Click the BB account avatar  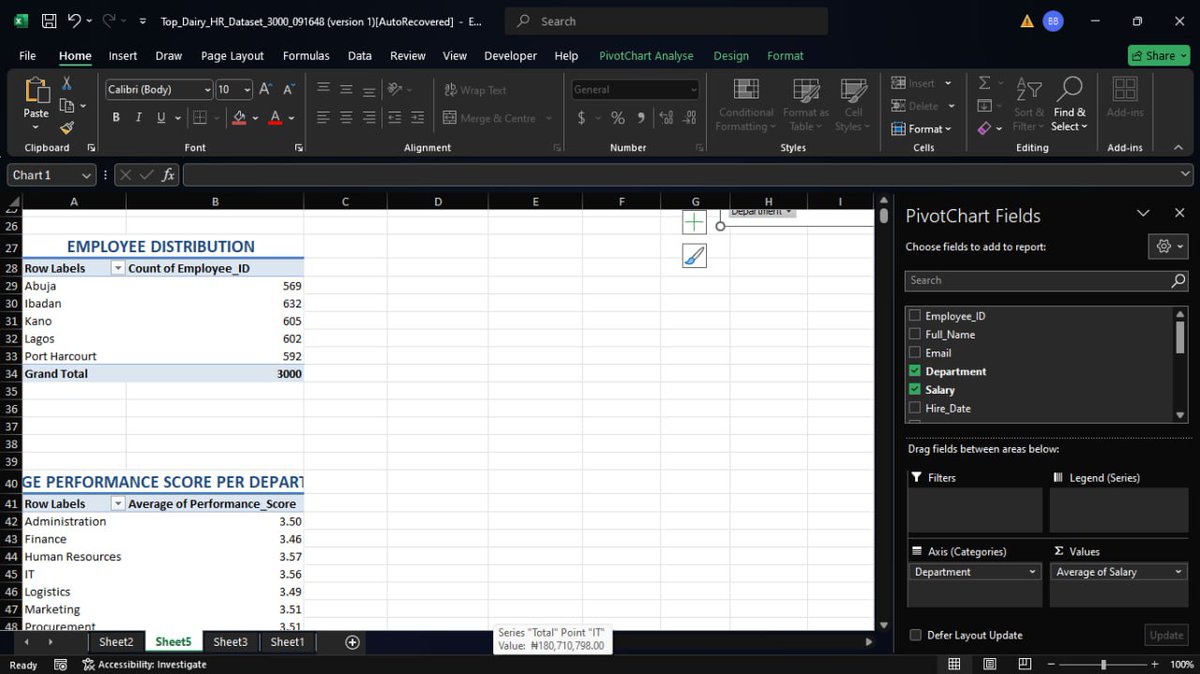tap(1053, 21)
